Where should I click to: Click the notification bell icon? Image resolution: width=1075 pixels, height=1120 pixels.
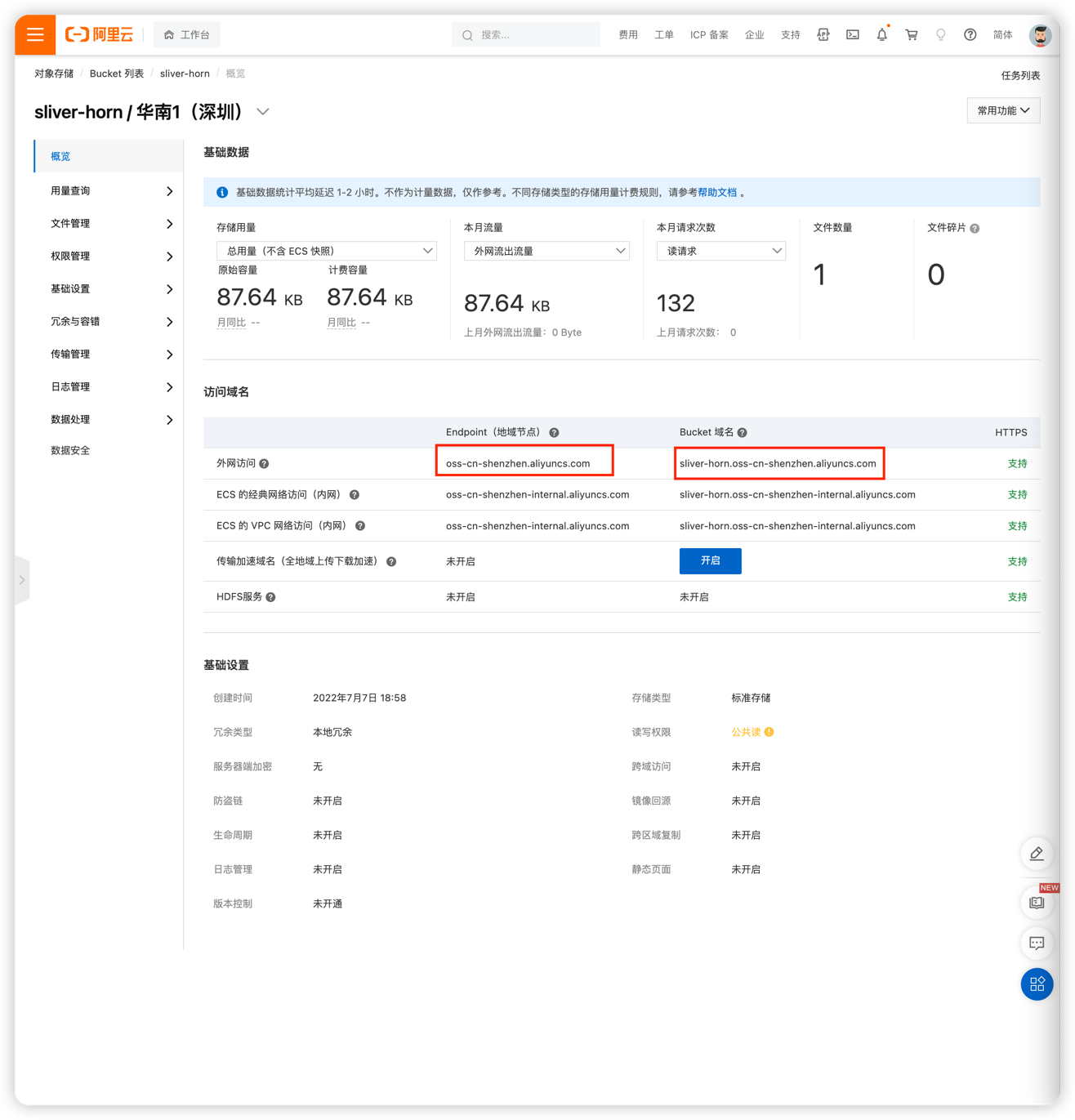(x=881, y=35)
